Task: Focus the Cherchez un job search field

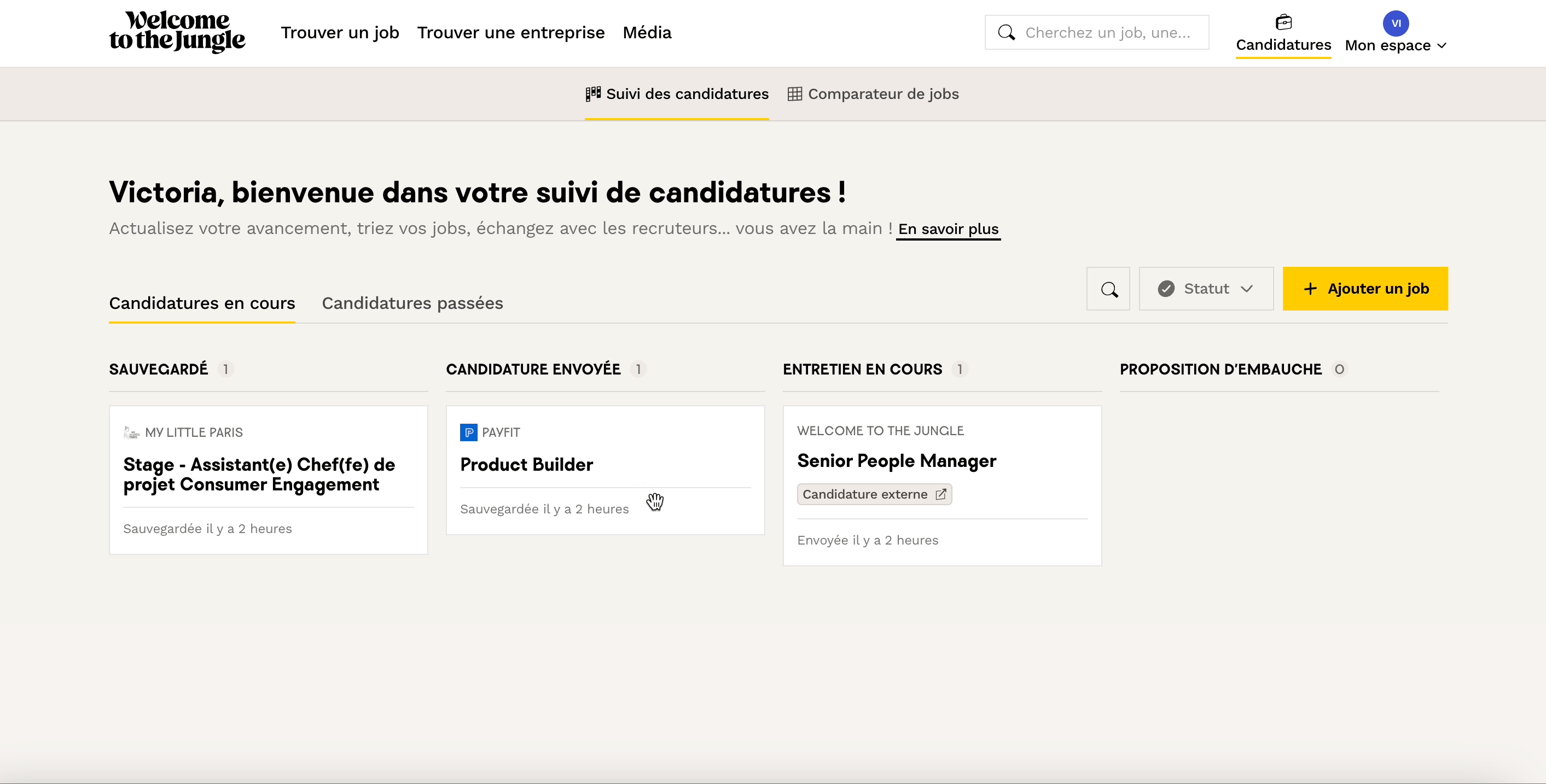Action: coord(1107,32)
